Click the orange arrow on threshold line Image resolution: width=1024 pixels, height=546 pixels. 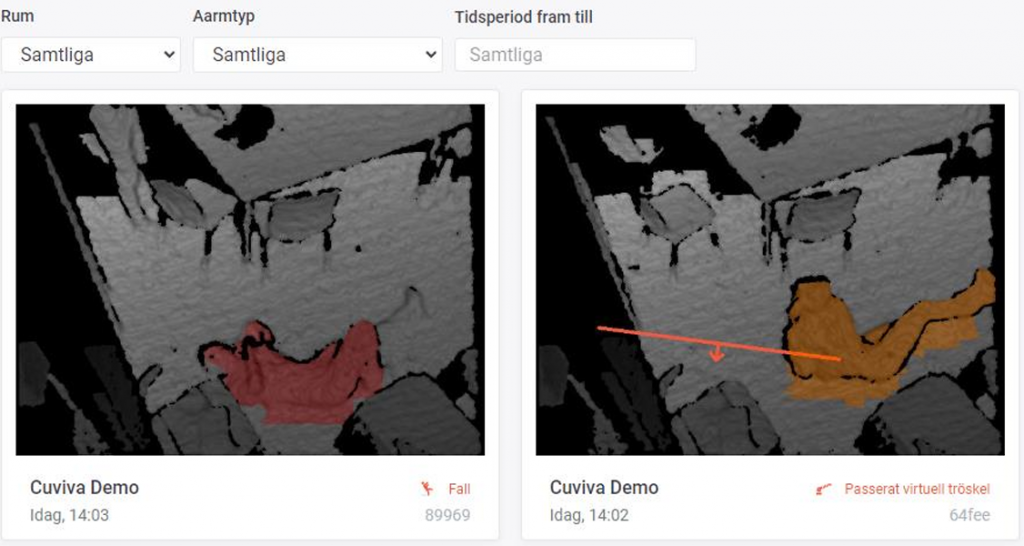[x=716, y=354]
